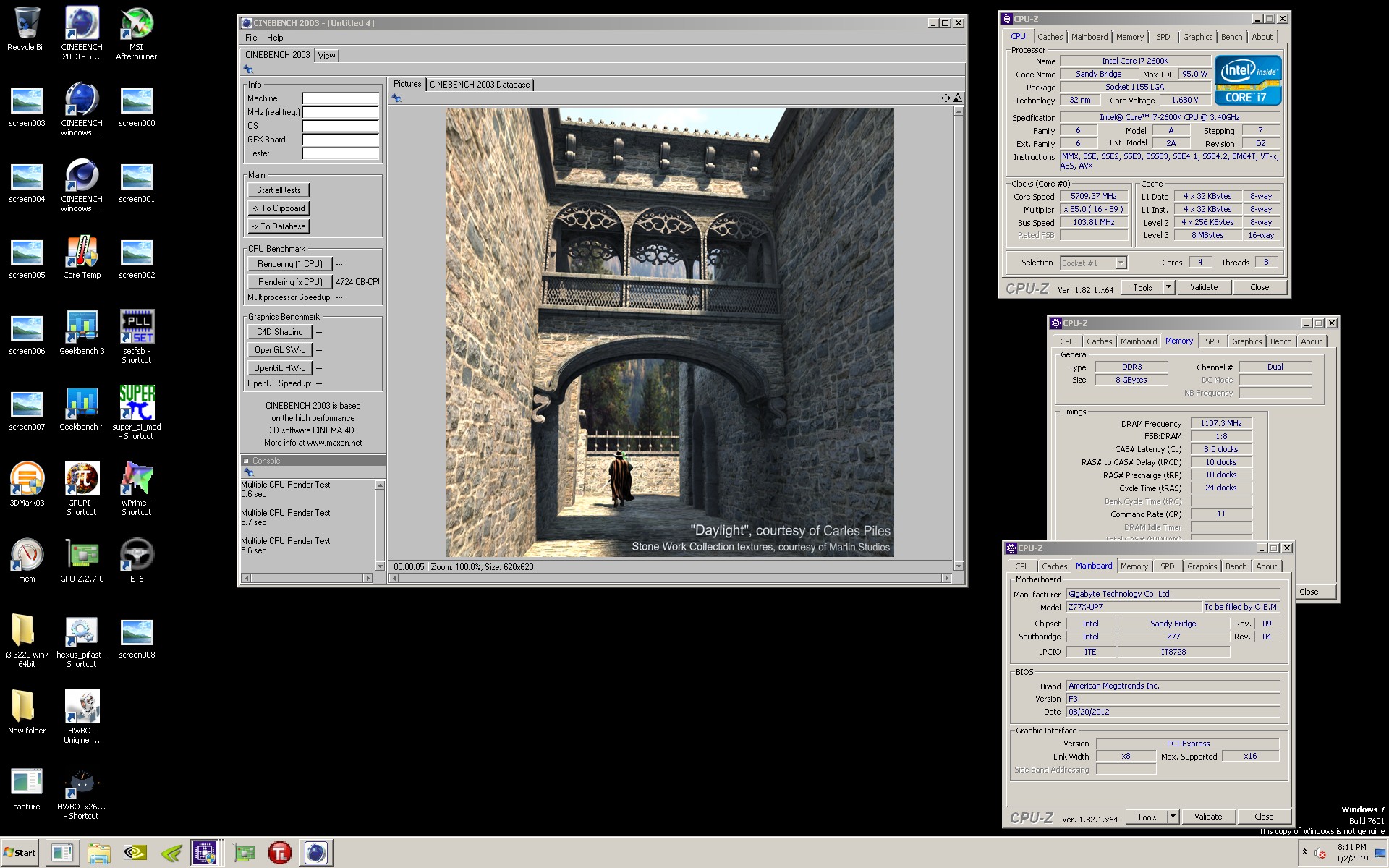Open super_pi_mod shortcut icon
This screenshot has height=868, width=1389.
pos(137,413)
